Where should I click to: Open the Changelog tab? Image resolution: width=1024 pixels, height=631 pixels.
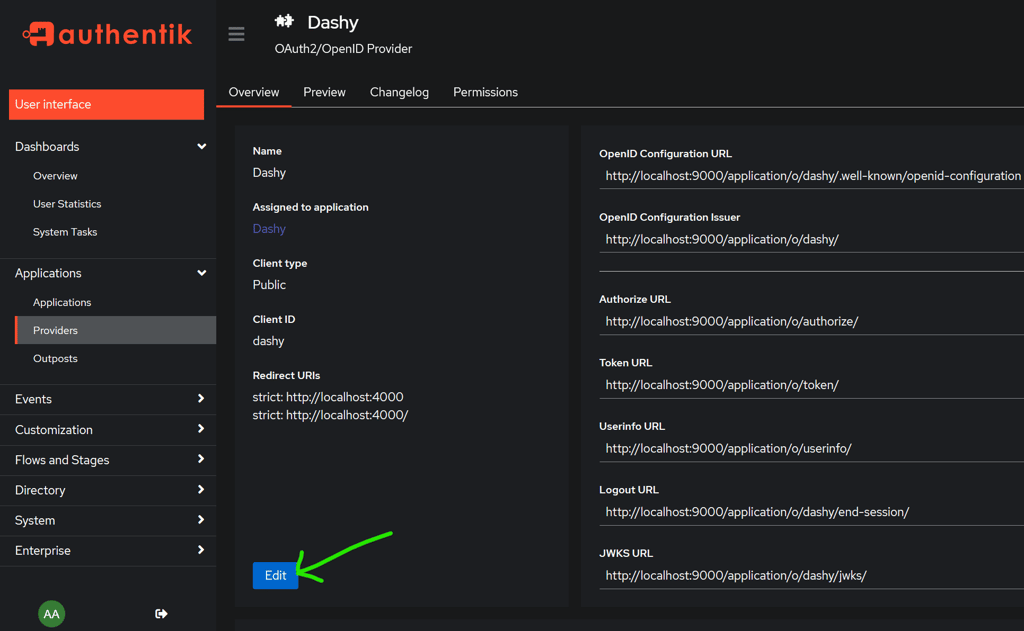tap(399, 92)
